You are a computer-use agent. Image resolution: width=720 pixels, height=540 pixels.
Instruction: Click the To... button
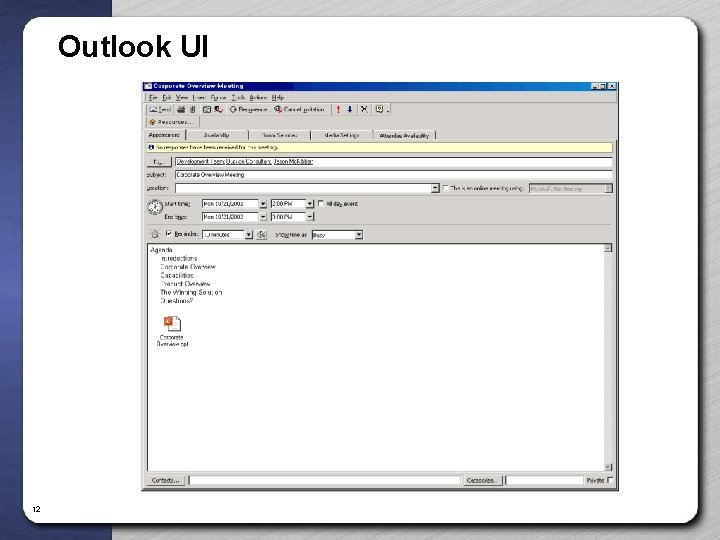pos(159,162)
